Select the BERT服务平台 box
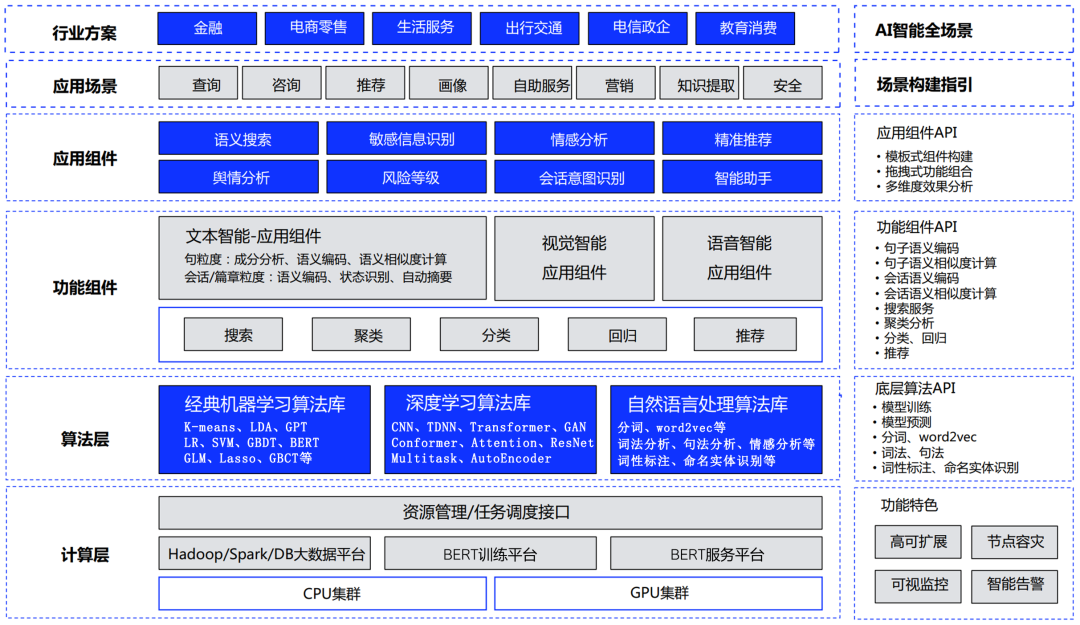 pyautogui.click(x=716, y=553)
